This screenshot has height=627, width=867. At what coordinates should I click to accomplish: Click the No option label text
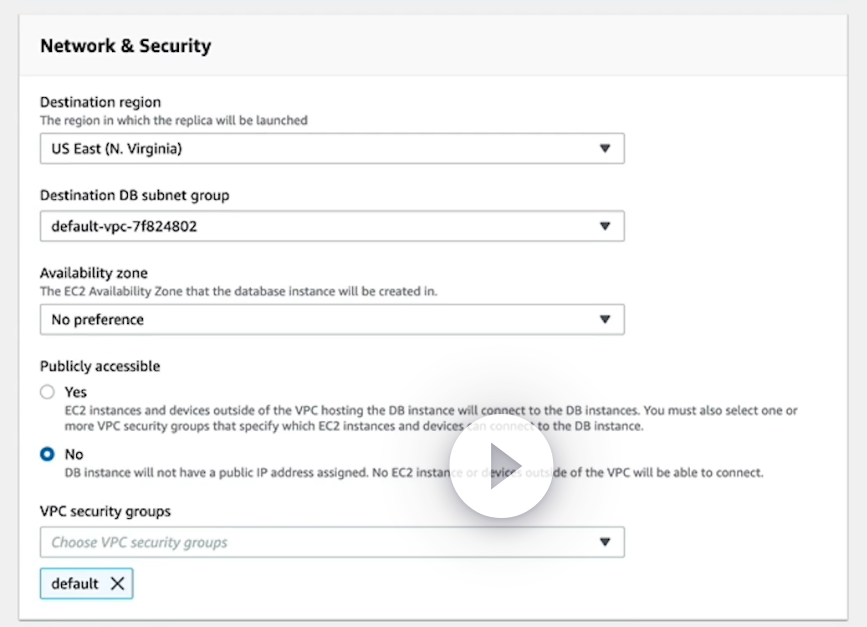pyautogui.click(x=73, y=454)
